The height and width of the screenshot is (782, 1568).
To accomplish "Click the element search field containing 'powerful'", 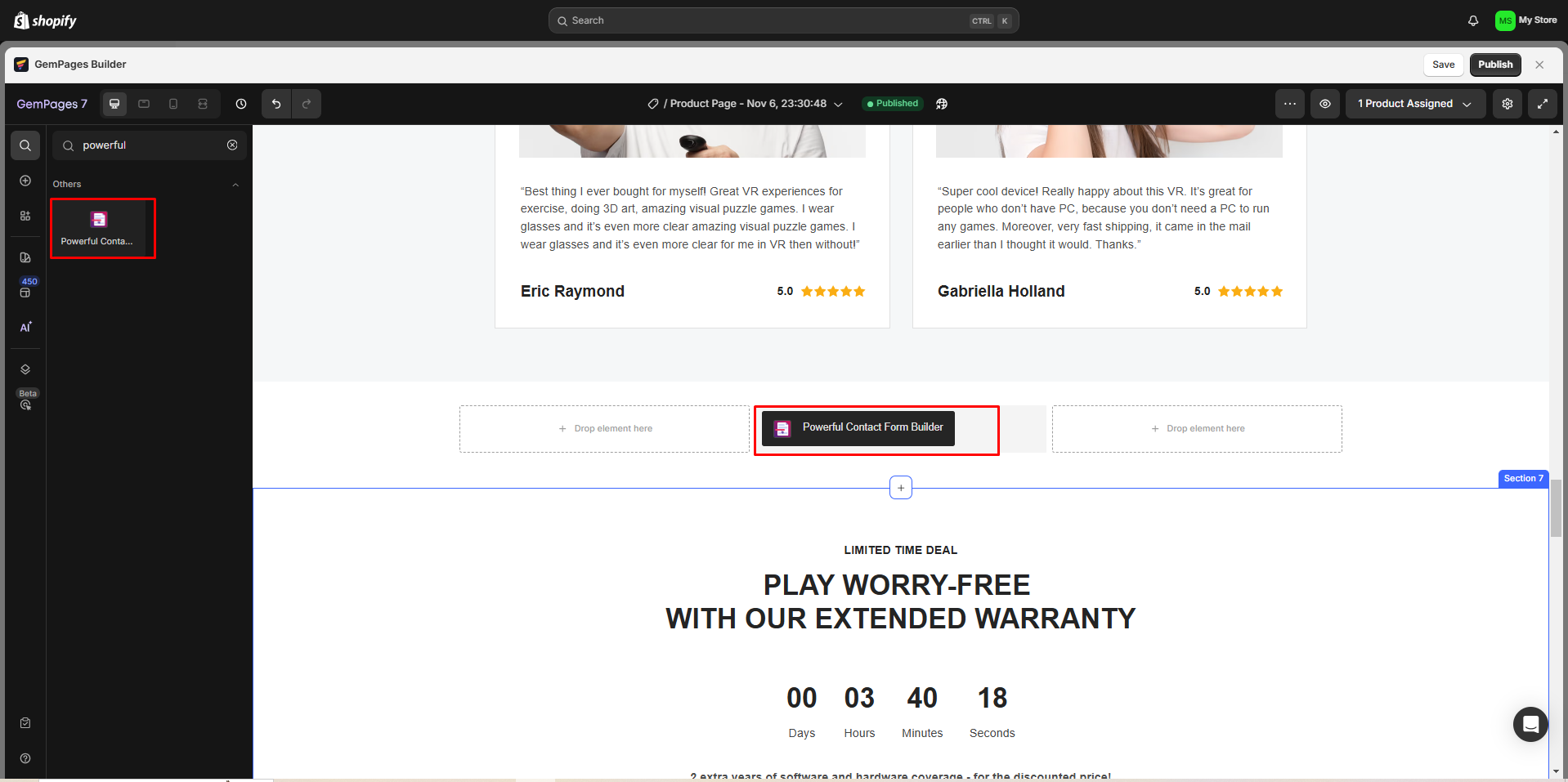I will pyautogui.click(x=150, y=145).
